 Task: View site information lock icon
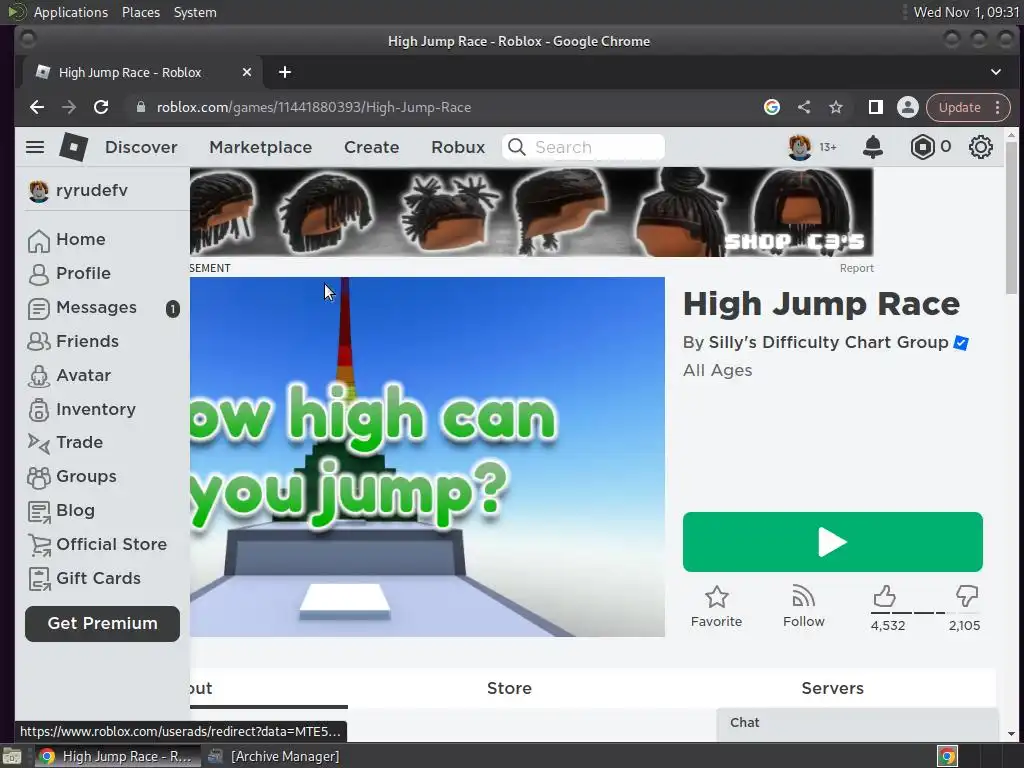[140, 107]
